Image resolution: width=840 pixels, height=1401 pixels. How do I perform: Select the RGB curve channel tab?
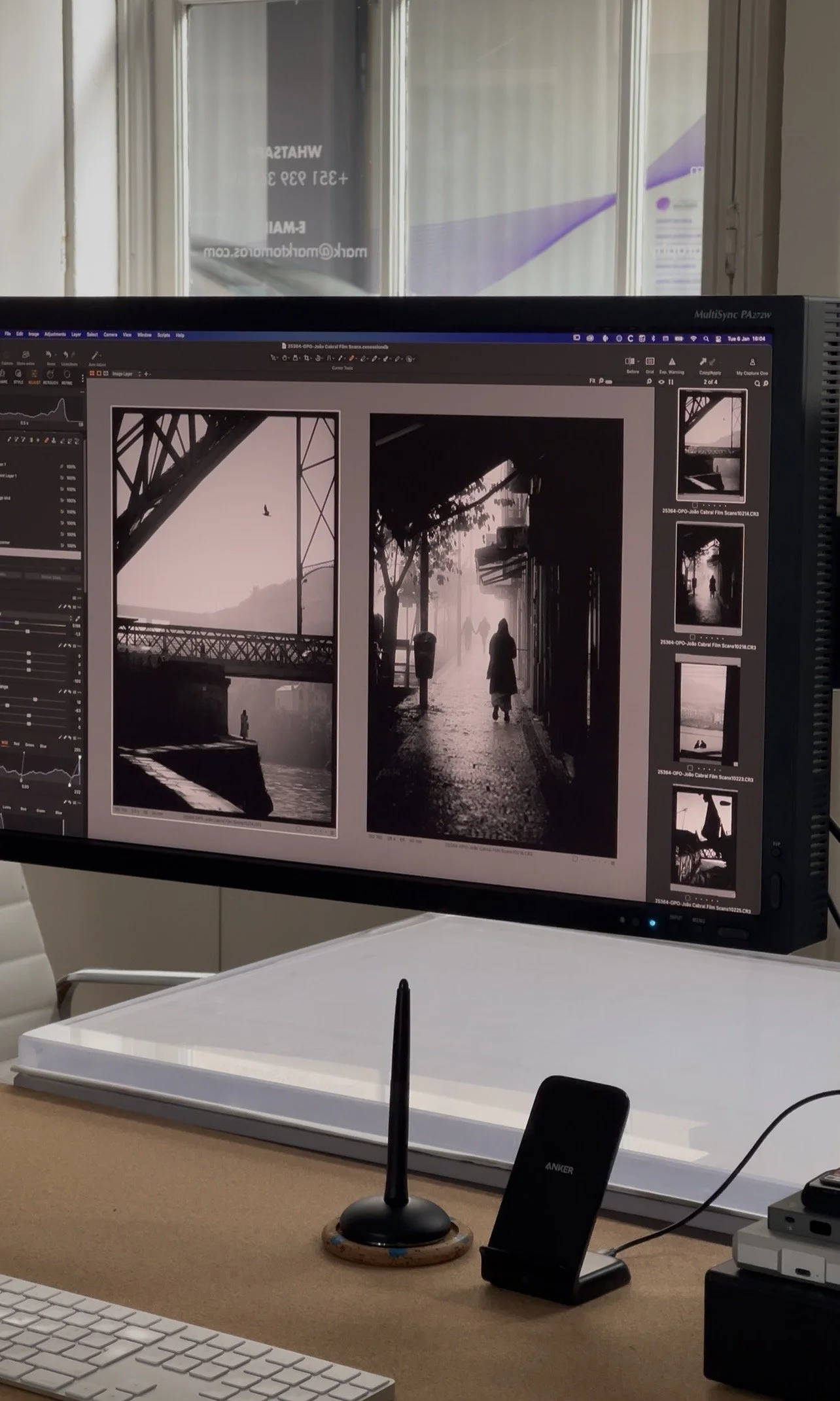5,743
